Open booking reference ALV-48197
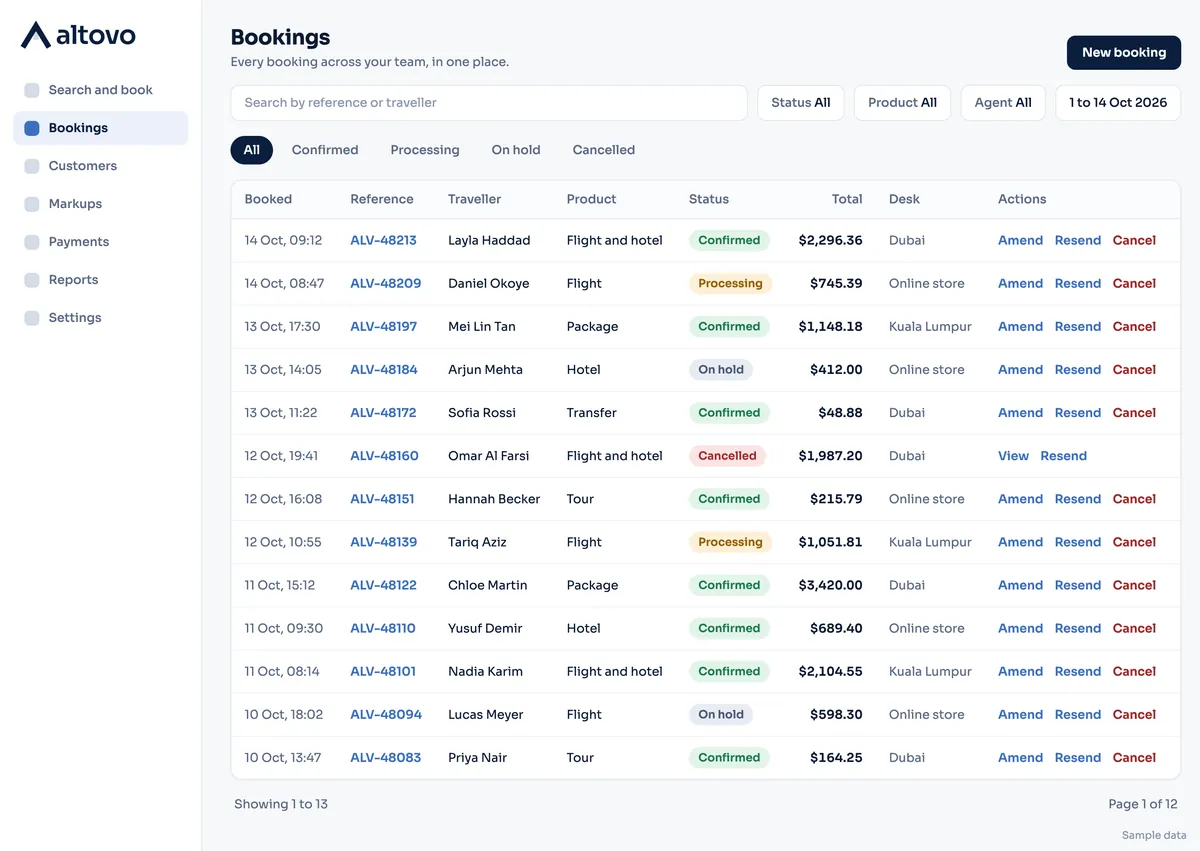This screenshot has width=1200, height=851. pos(383,326)
